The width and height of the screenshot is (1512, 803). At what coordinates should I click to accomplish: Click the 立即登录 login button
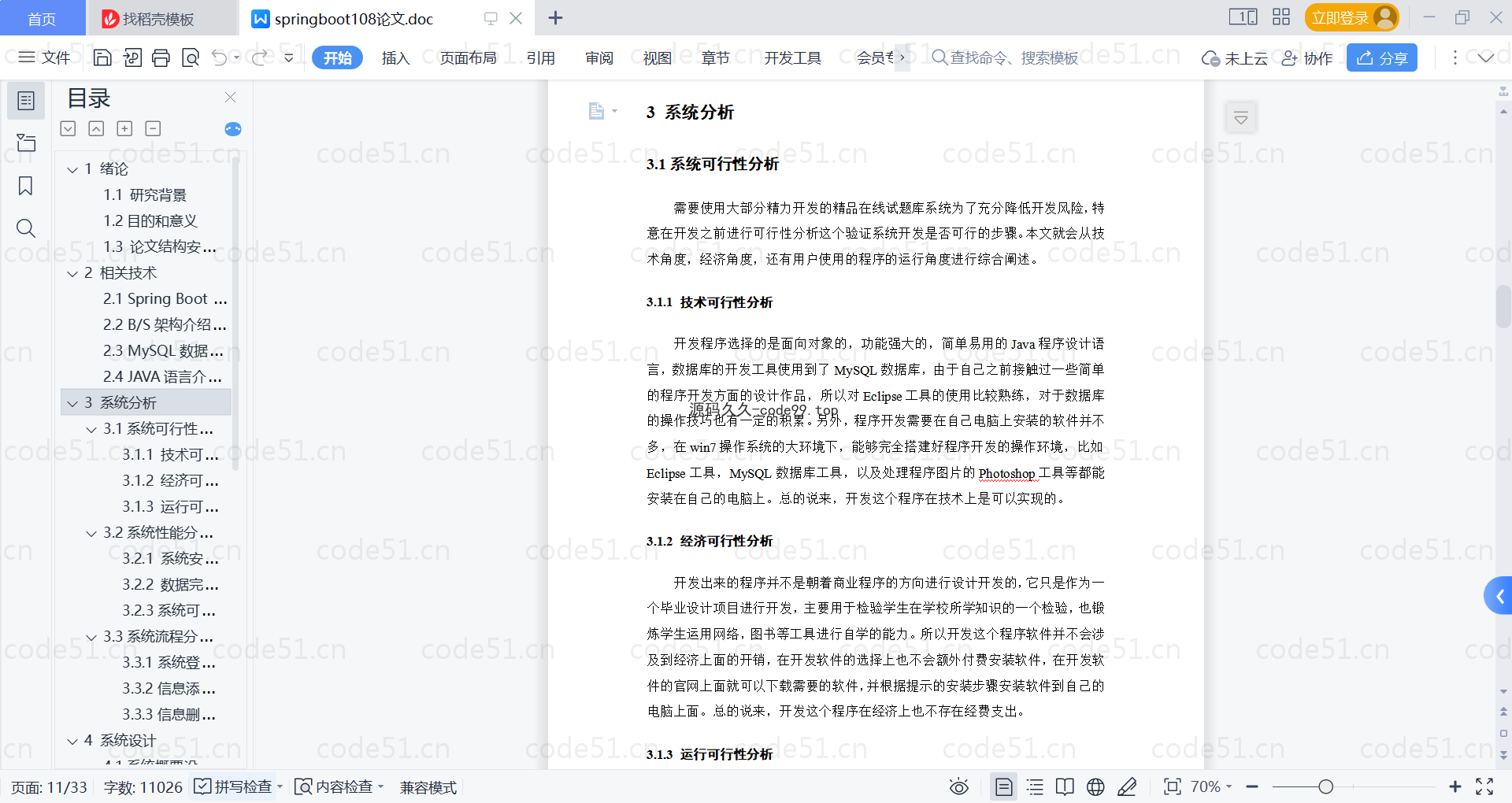(1351, 17)
